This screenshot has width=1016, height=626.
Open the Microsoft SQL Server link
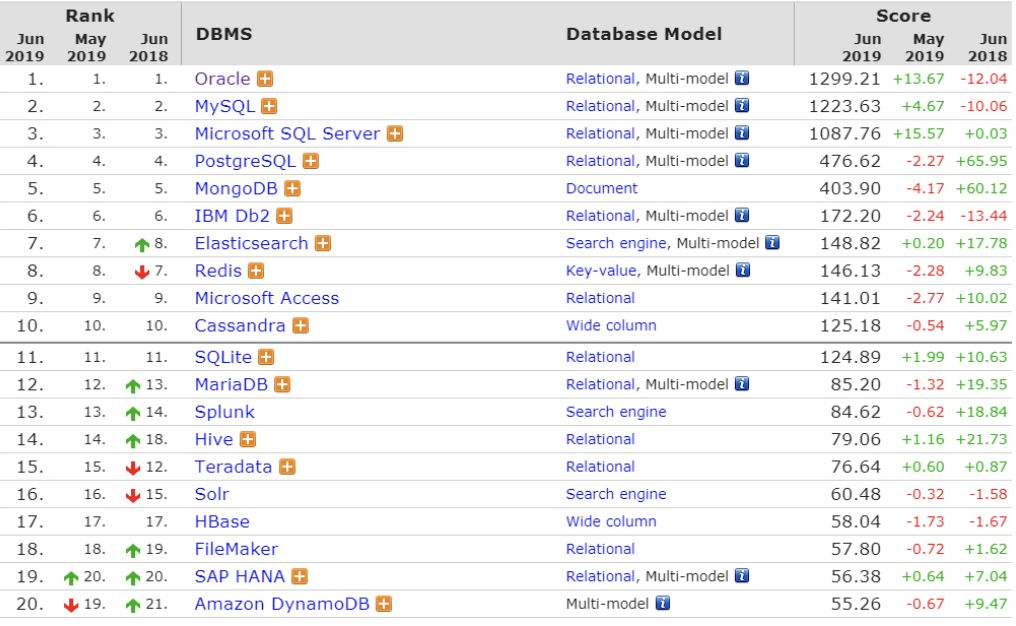click(288, 133)
